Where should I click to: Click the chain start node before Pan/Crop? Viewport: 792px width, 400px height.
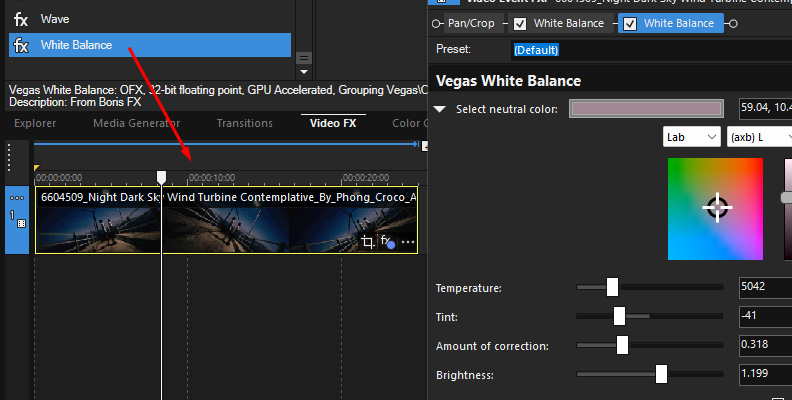click(x=436, y=24)
